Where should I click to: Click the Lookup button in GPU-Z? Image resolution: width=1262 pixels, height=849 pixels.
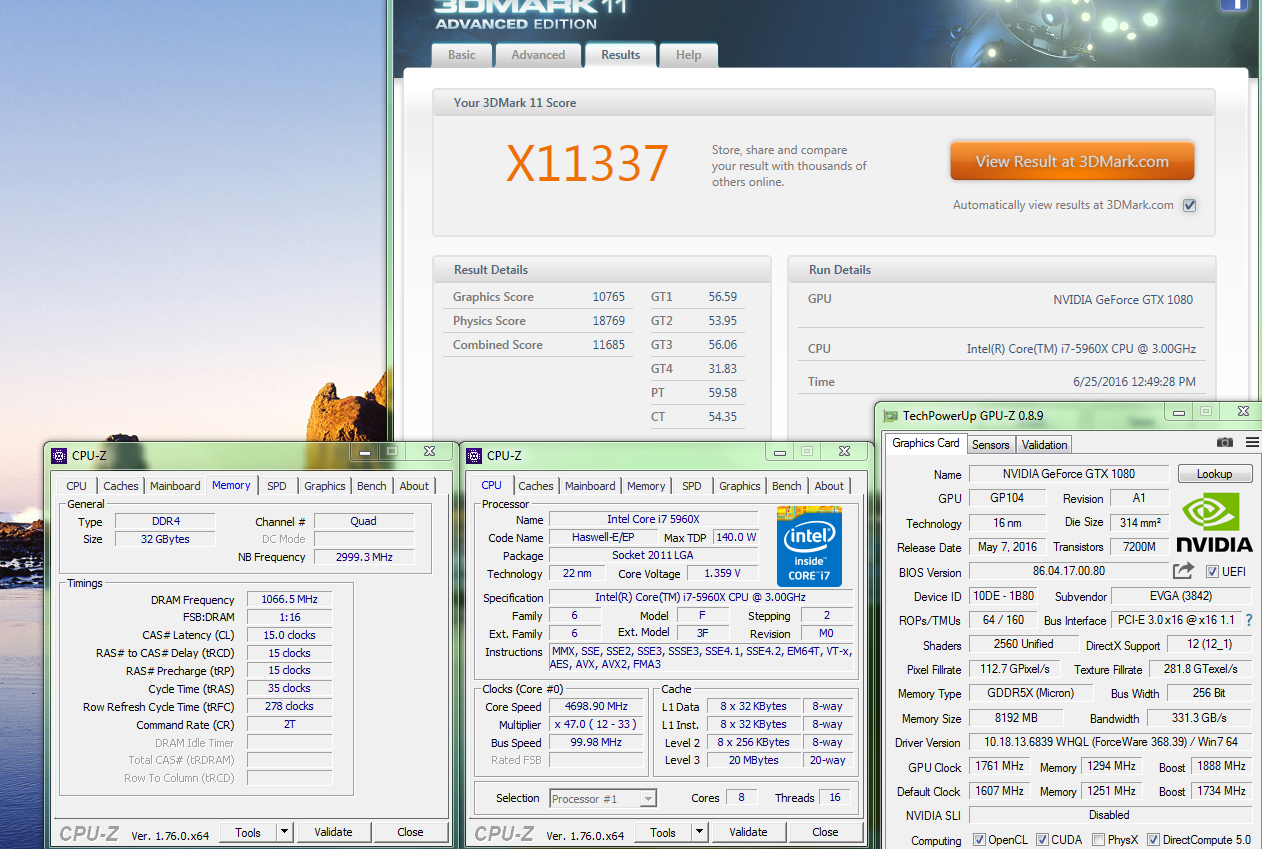click(x=1214, y=474)
